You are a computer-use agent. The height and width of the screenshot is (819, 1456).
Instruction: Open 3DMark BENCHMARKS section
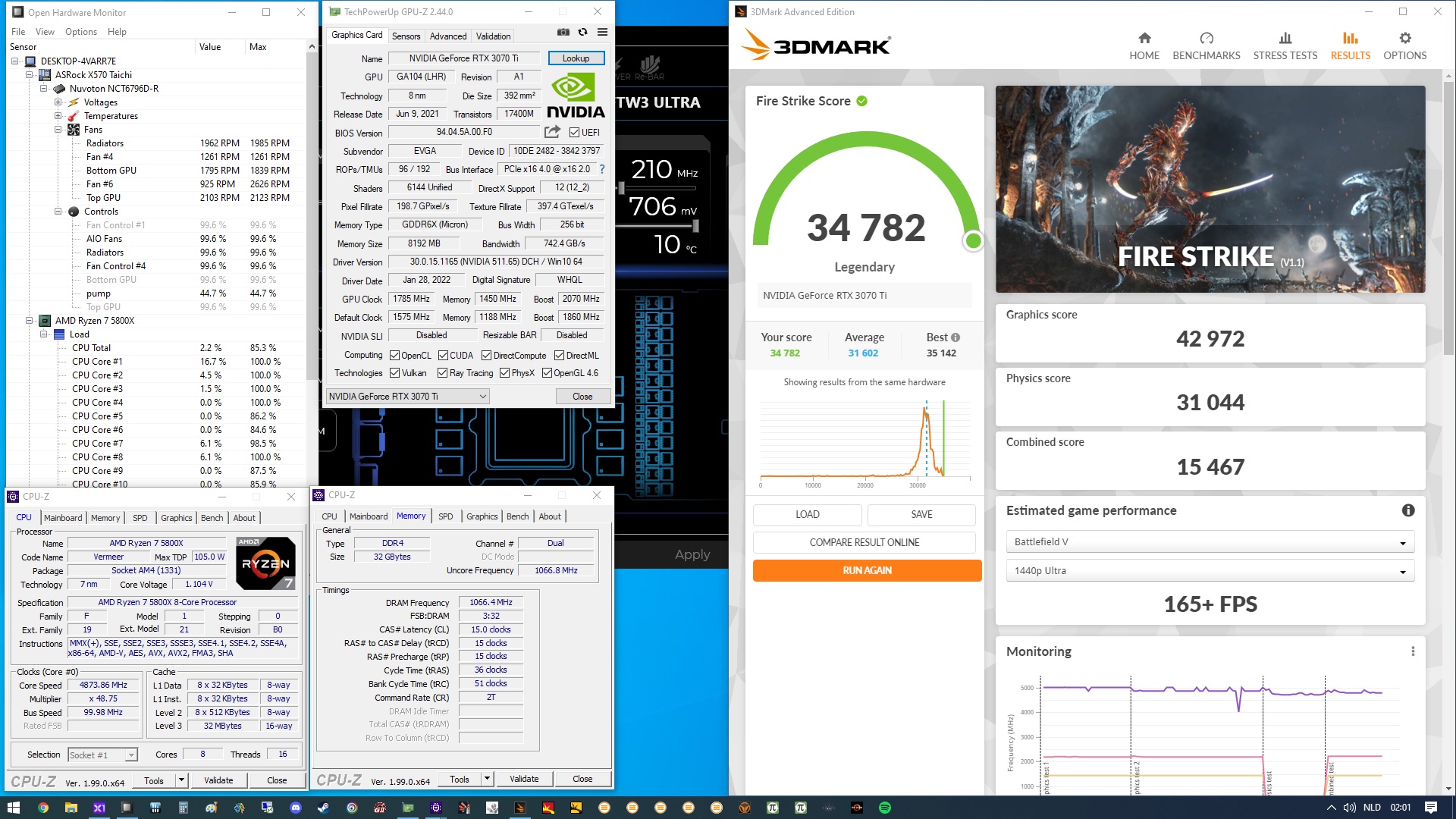[1207, 46]
